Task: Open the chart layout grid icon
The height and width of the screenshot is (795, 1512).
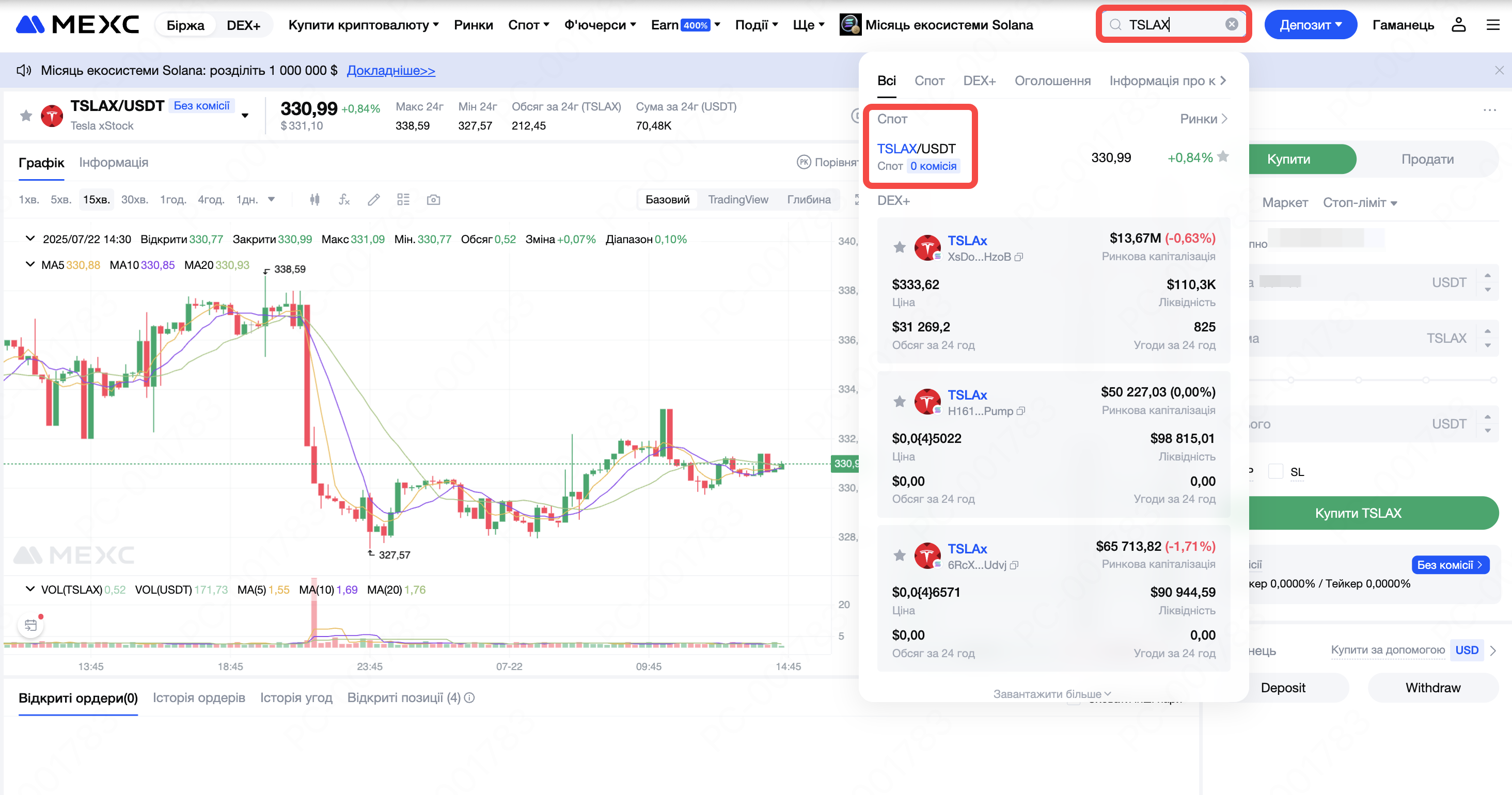Action: point(403,199)
